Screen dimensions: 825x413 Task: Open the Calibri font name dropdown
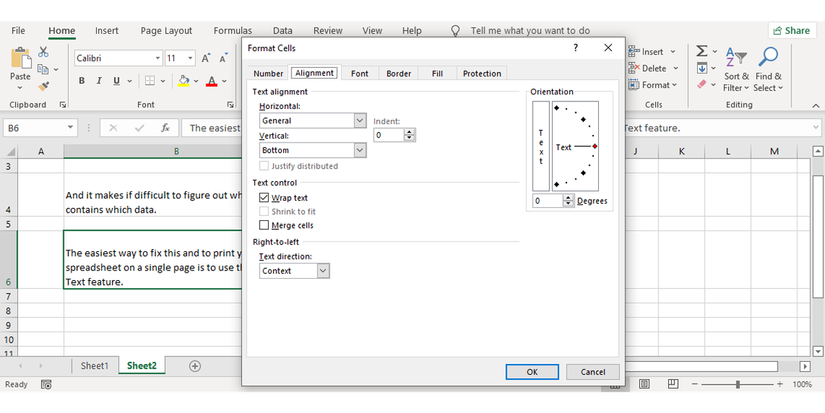158,58
